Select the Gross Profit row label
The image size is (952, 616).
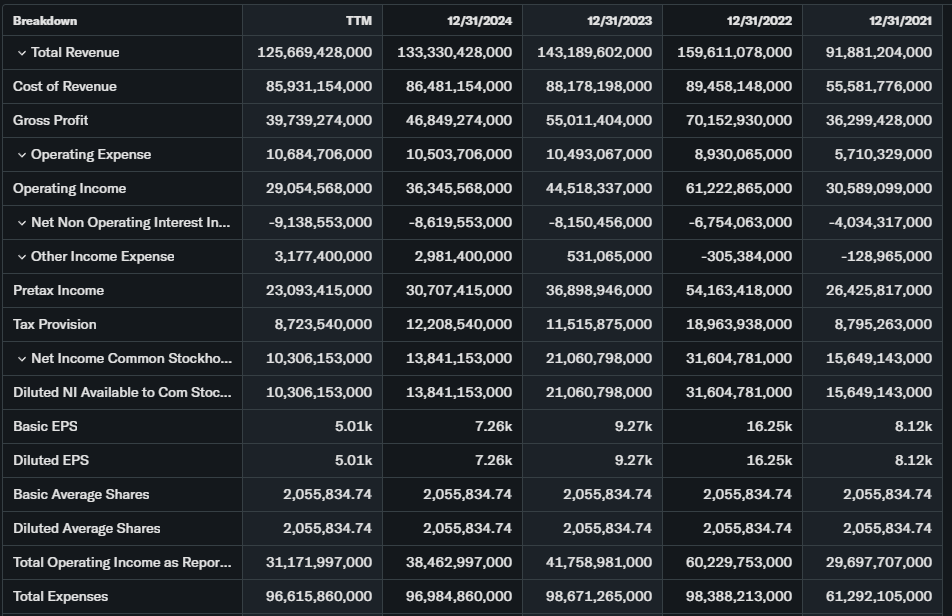click(51, 120)
